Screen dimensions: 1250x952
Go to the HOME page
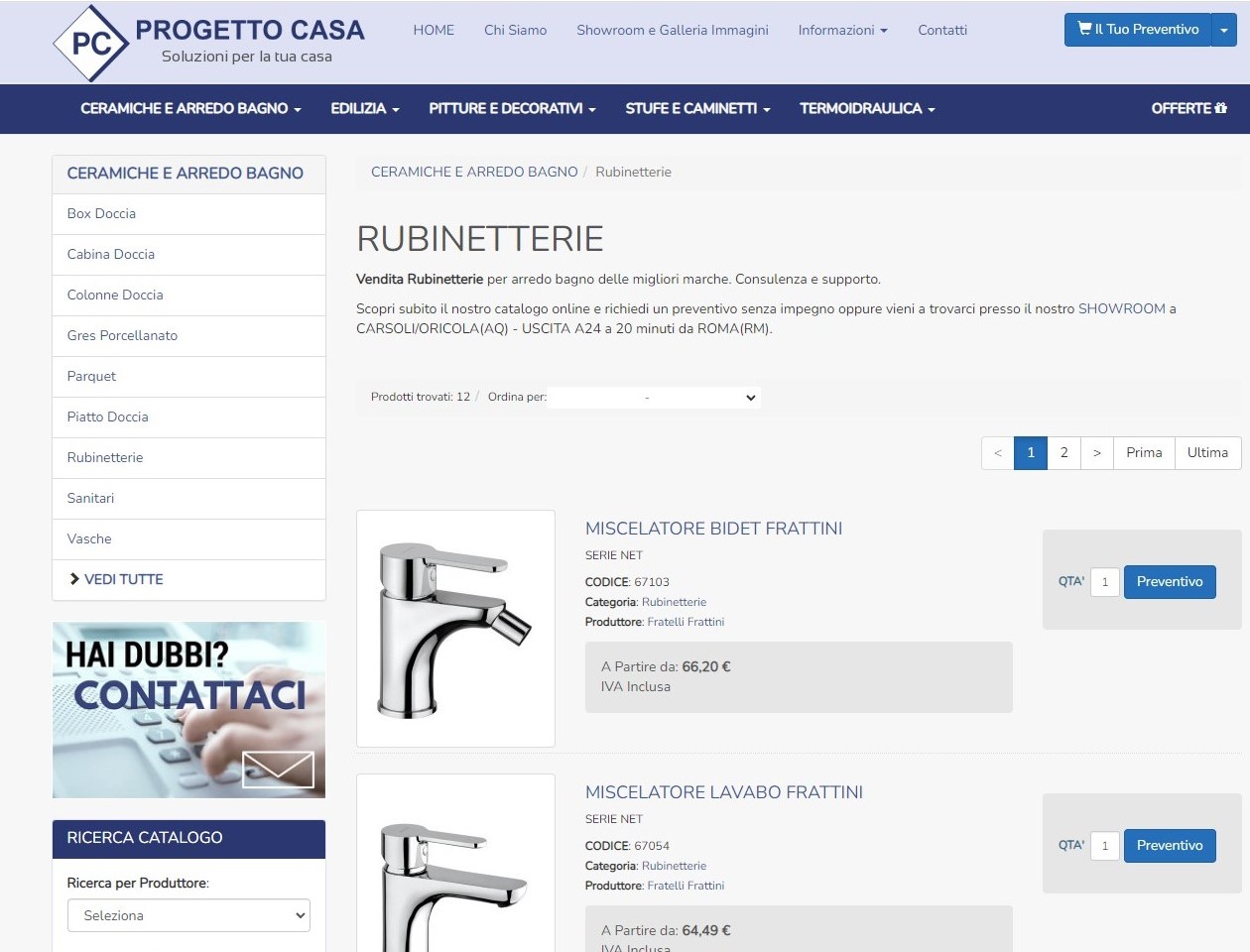coord(434,30)
